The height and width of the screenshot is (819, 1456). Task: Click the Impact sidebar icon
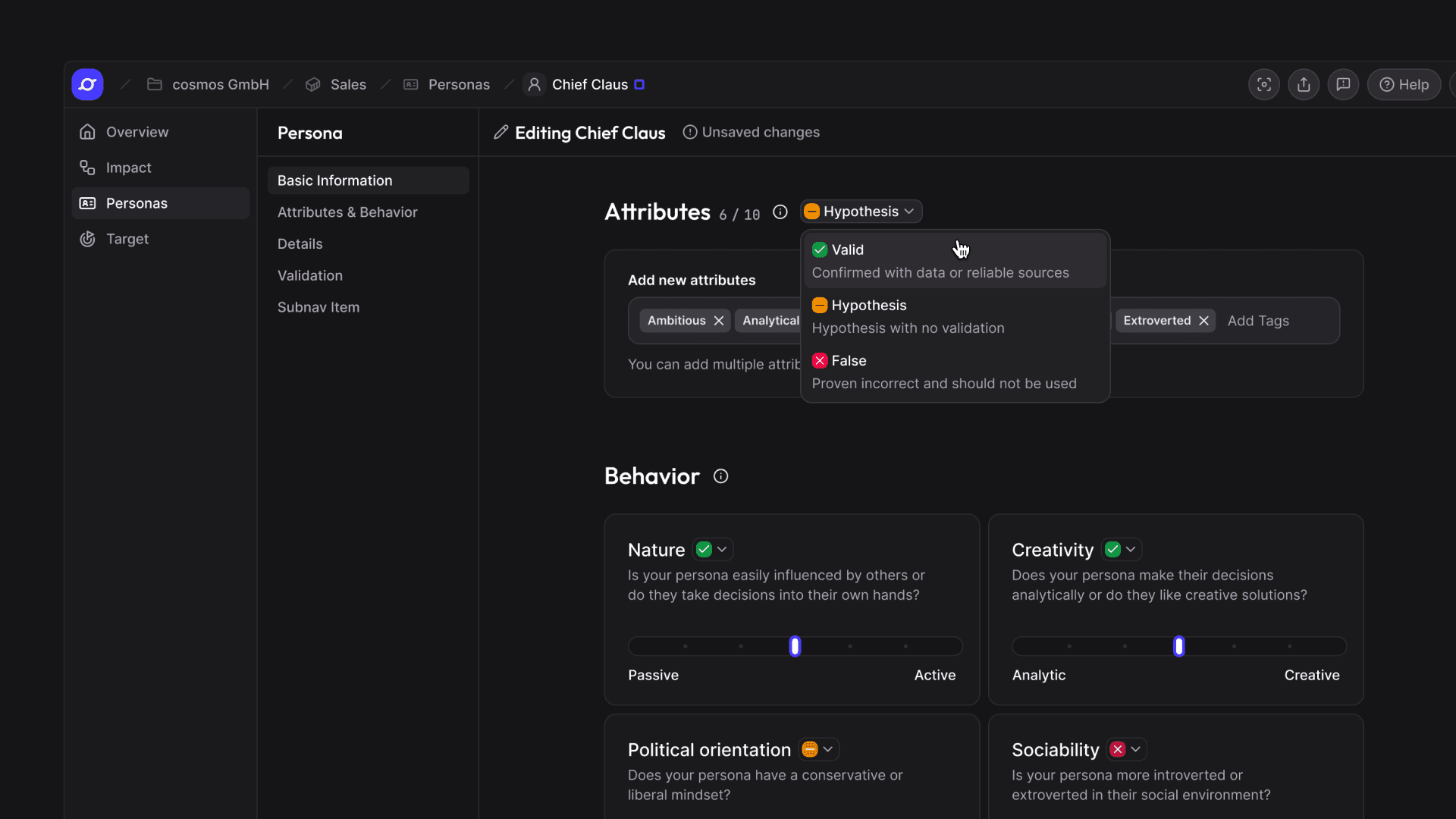87,168
